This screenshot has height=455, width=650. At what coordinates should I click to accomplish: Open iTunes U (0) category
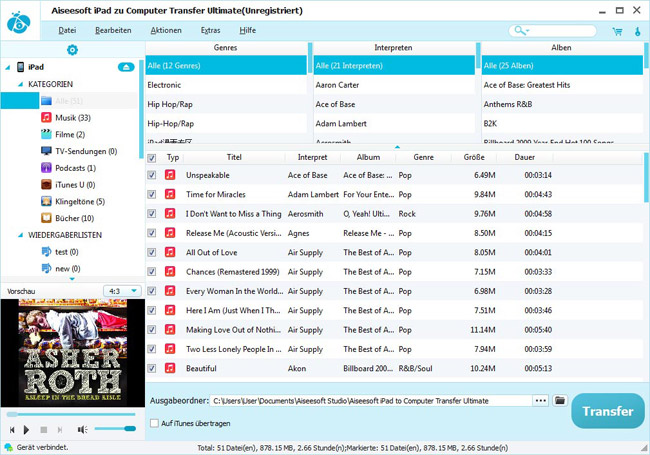pos(75,185)
